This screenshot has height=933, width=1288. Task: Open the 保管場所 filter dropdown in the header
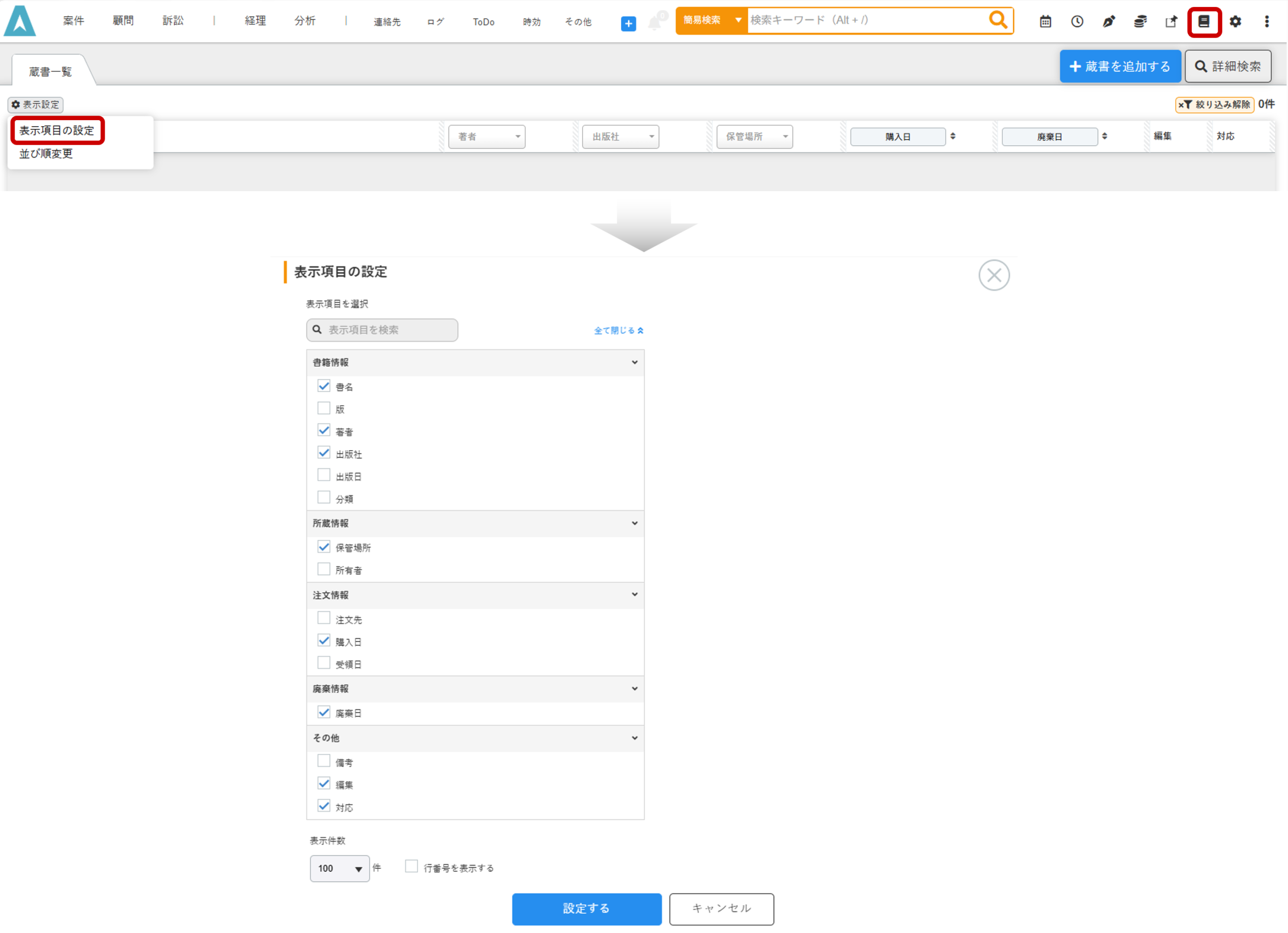coord(755,137)
